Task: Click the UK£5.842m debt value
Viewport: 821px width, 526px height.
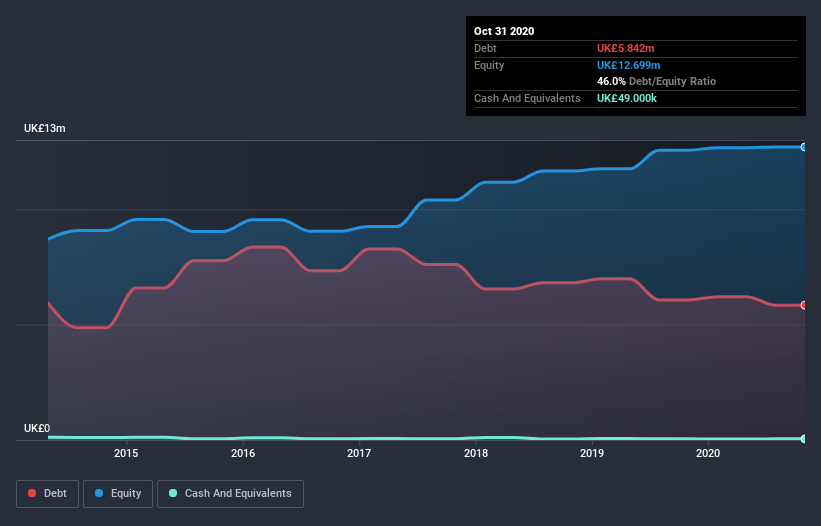Action: 626,48
